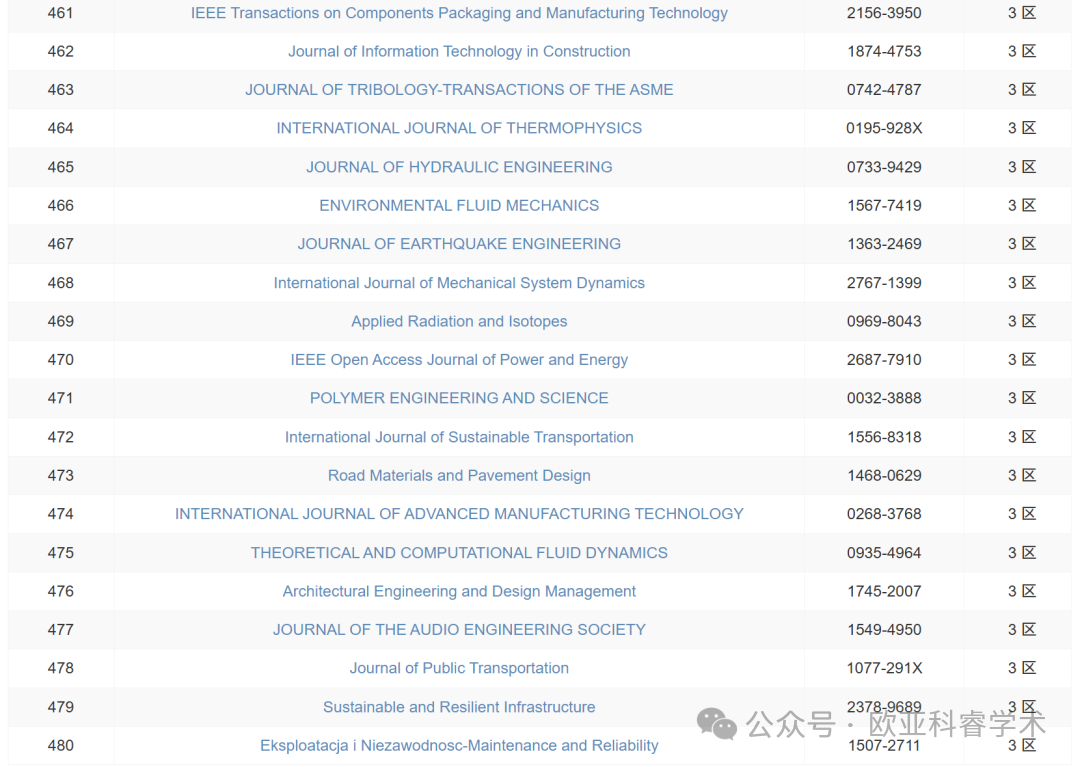This screenshot has width=1080, height=767.
Task: Open Journal of Public Transportation link
Action: point(459,669)
